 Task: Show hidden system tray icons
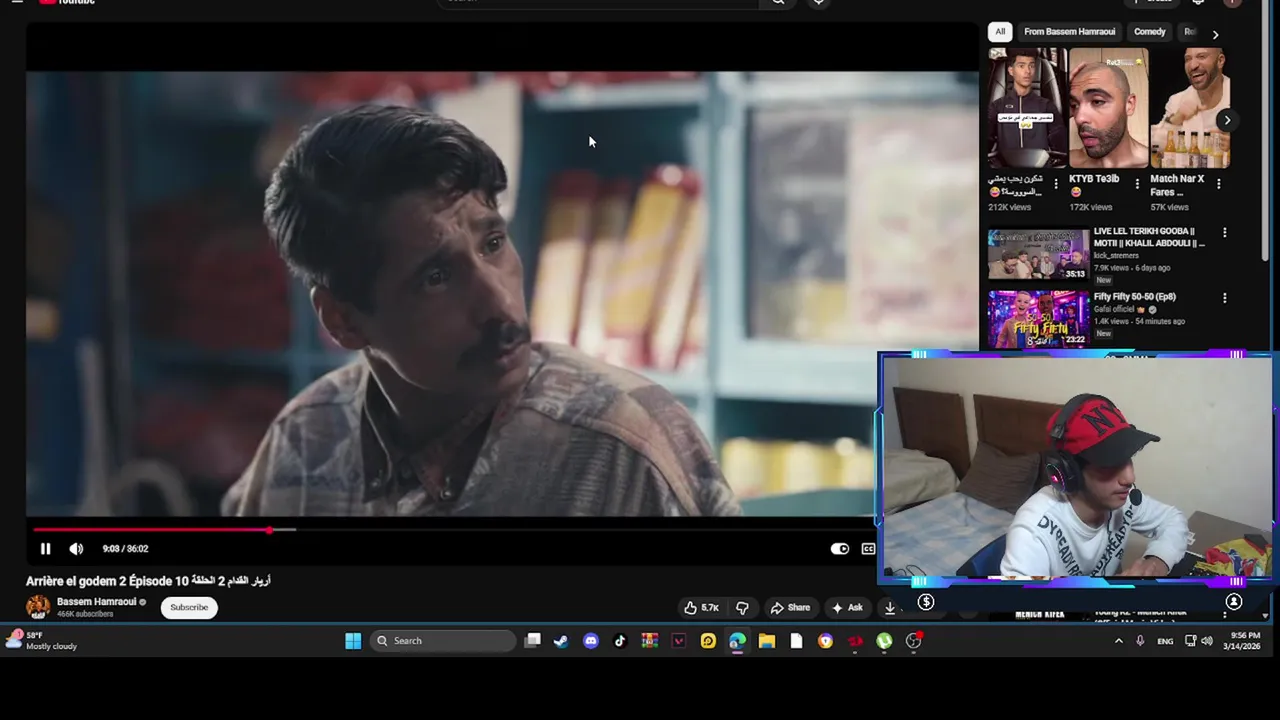pyautogui.click(x=1118, y=641)
